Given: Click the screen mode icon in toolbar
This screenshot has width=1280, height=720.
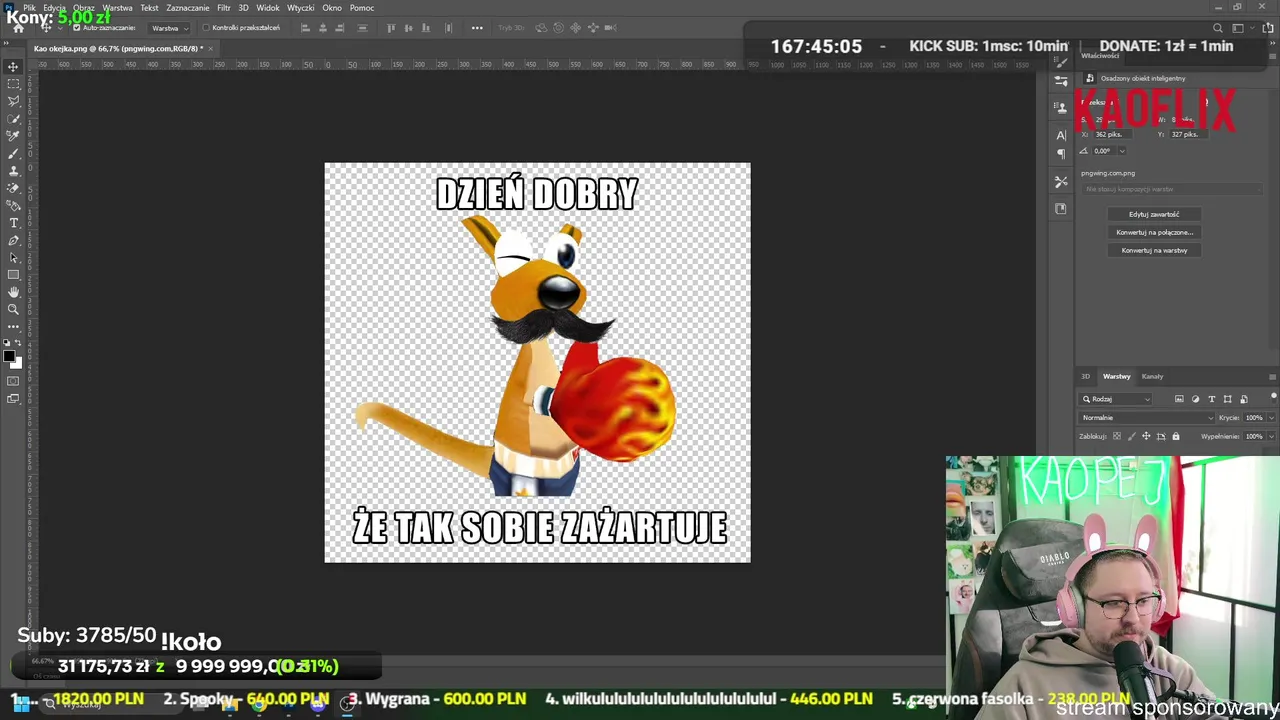Looking at the screenshot, I should 13,399.
